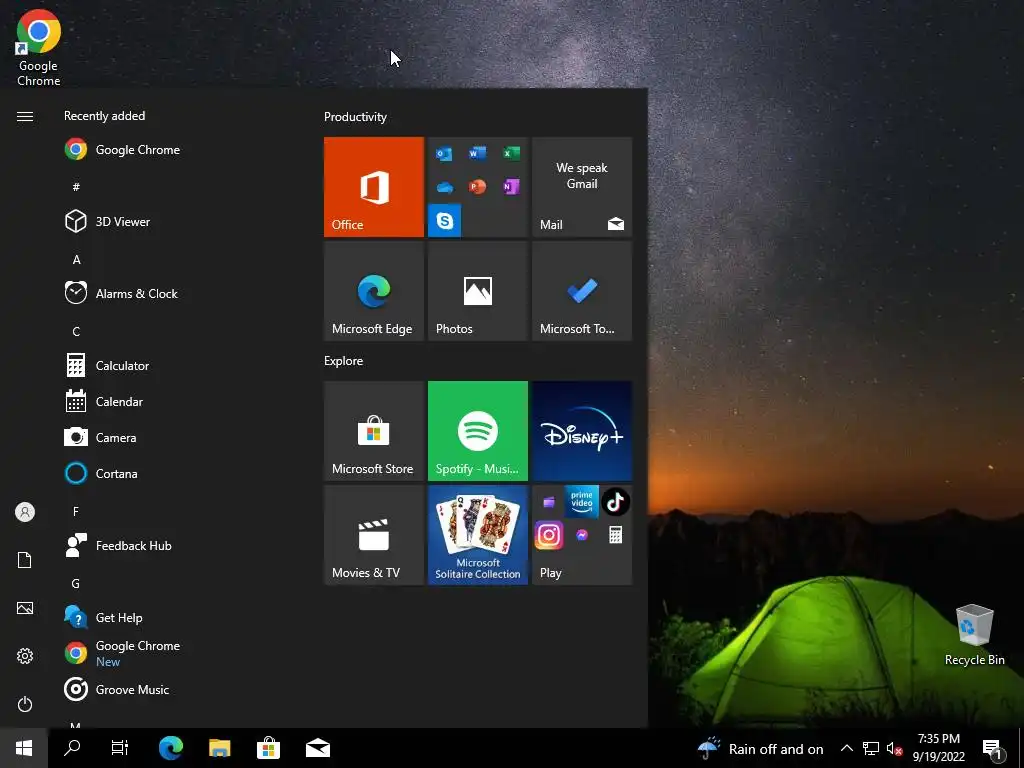The width and height of the screenshot is (1024, 768).
Task: Click the PowerPoint icon in Office folder tile
Action: (x=477, y=187)
